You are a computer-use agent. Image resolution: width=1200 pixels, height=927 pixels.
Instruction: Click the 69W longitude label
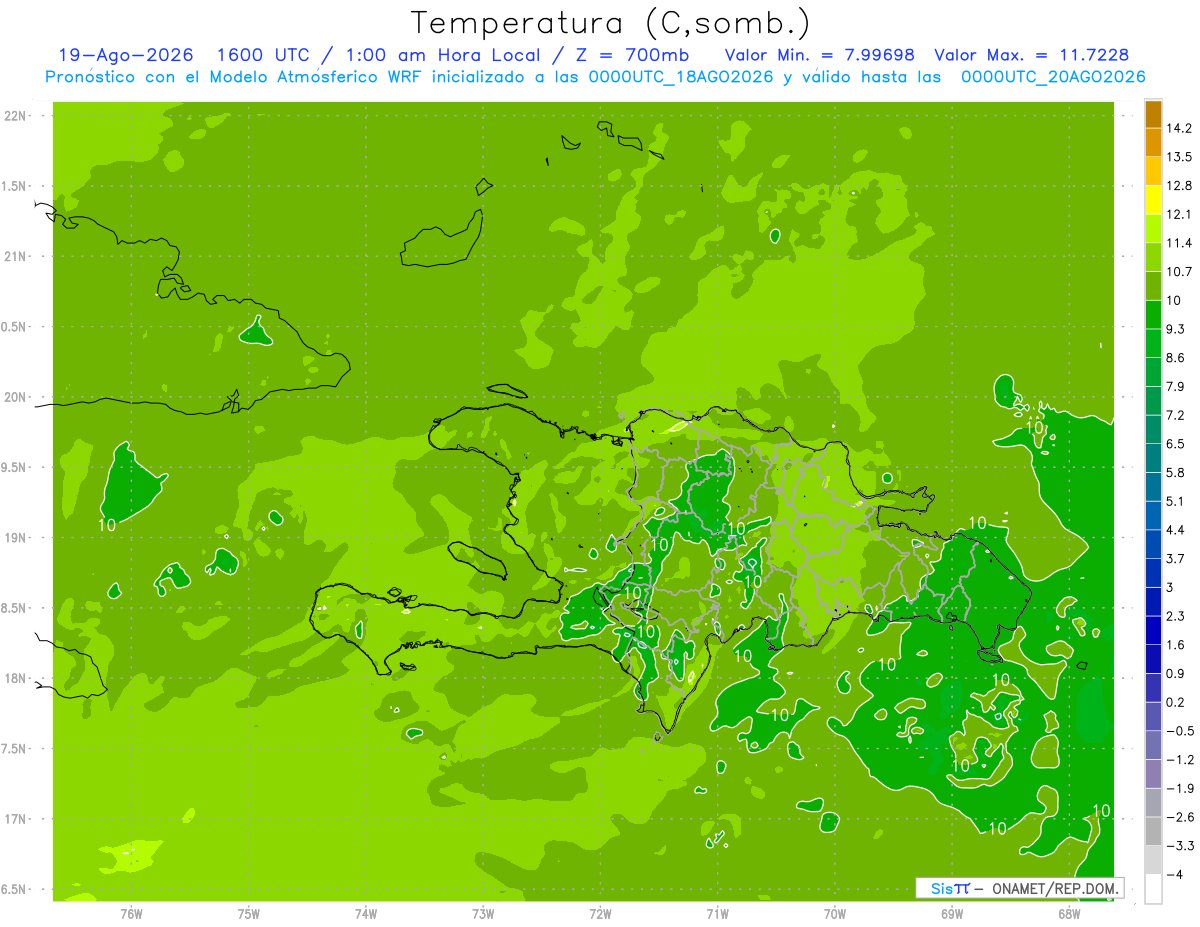951,913
